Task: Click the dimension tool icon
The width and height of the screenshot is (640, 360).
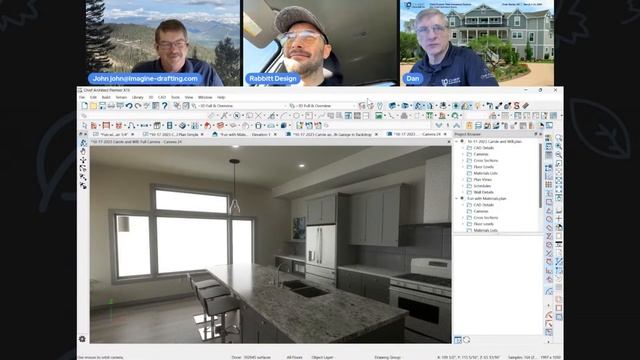Action: [144, 125]
